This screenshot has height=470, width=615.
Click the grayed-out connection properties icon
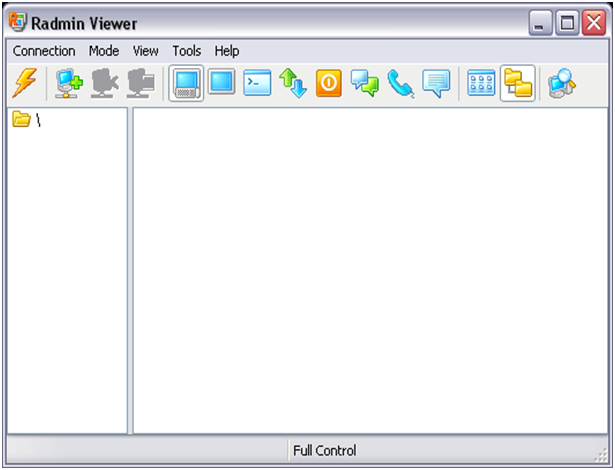click(x=141, y=83)
